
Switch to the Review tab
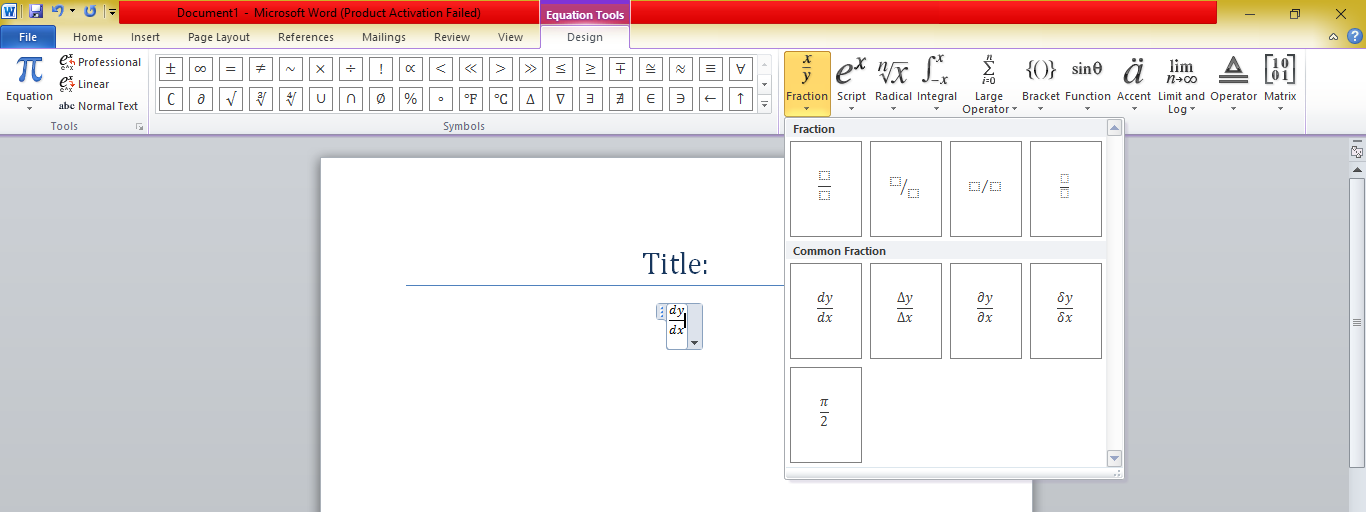point(452,37)
